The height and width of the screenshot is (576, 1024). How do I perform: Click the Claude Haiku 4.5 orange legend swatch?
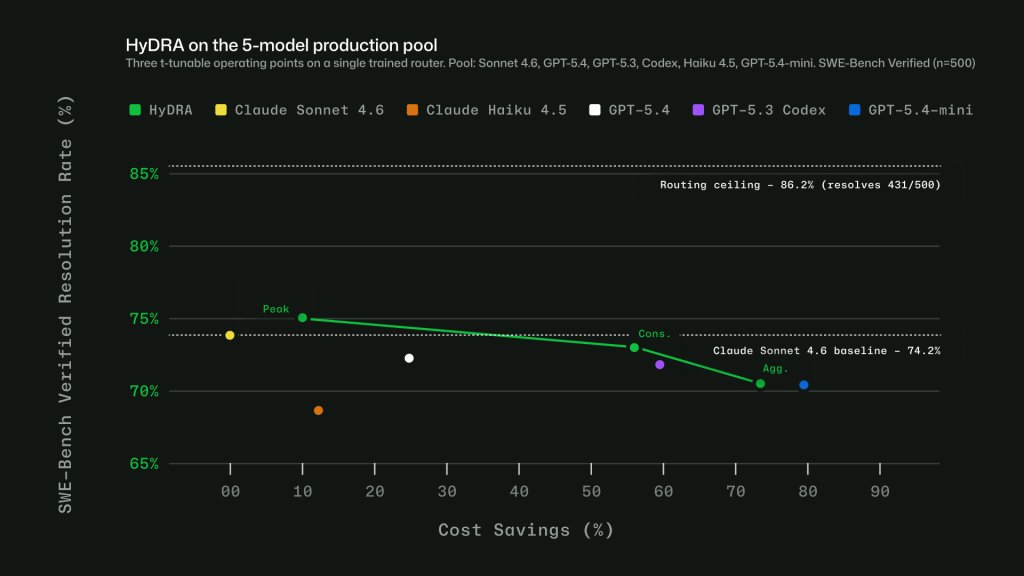pyautogui.click(x=412, y=110)
